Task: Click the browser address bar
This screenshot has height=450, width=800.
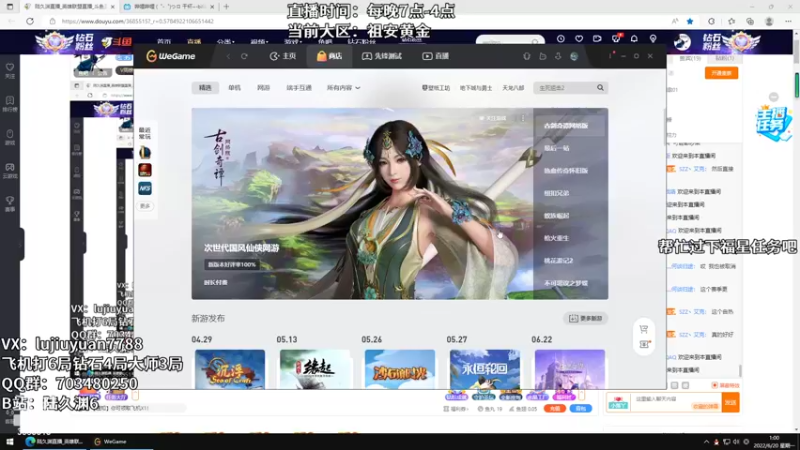Action: tap(357, 21)
